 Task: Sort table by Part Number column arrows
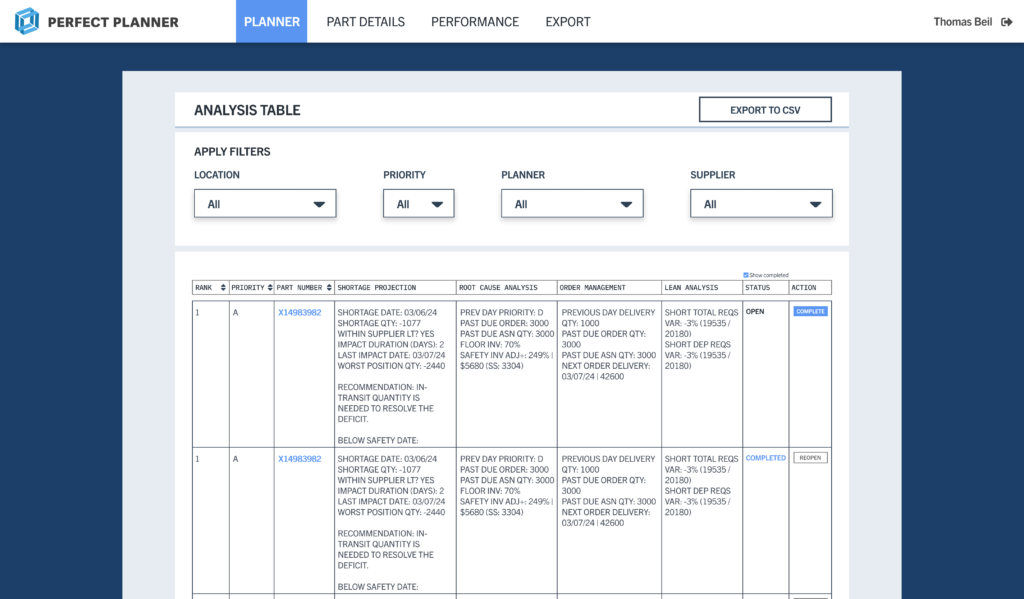[328, 288]
